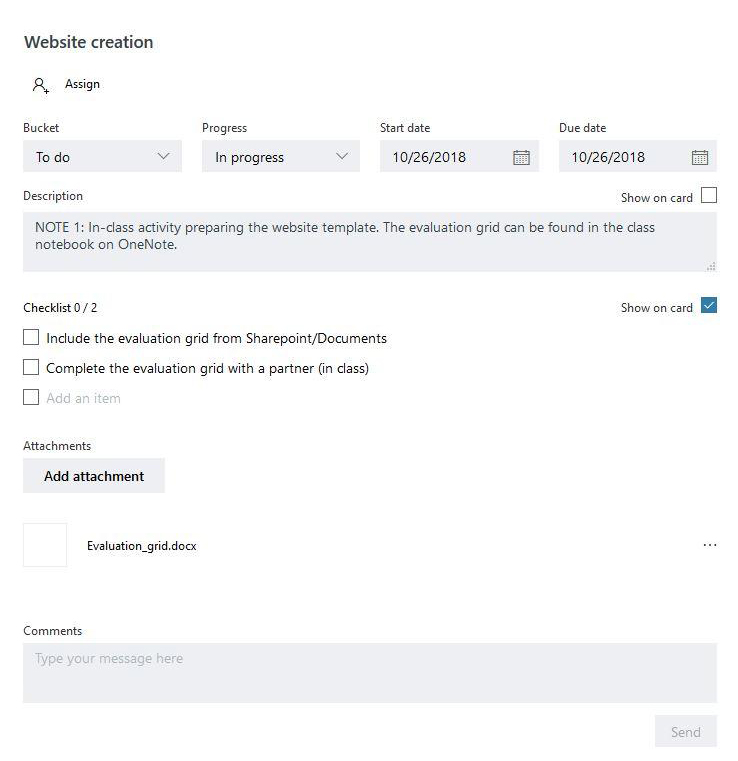Click the Add attachment button
This screenshot has width=738, height=761.
94,476
